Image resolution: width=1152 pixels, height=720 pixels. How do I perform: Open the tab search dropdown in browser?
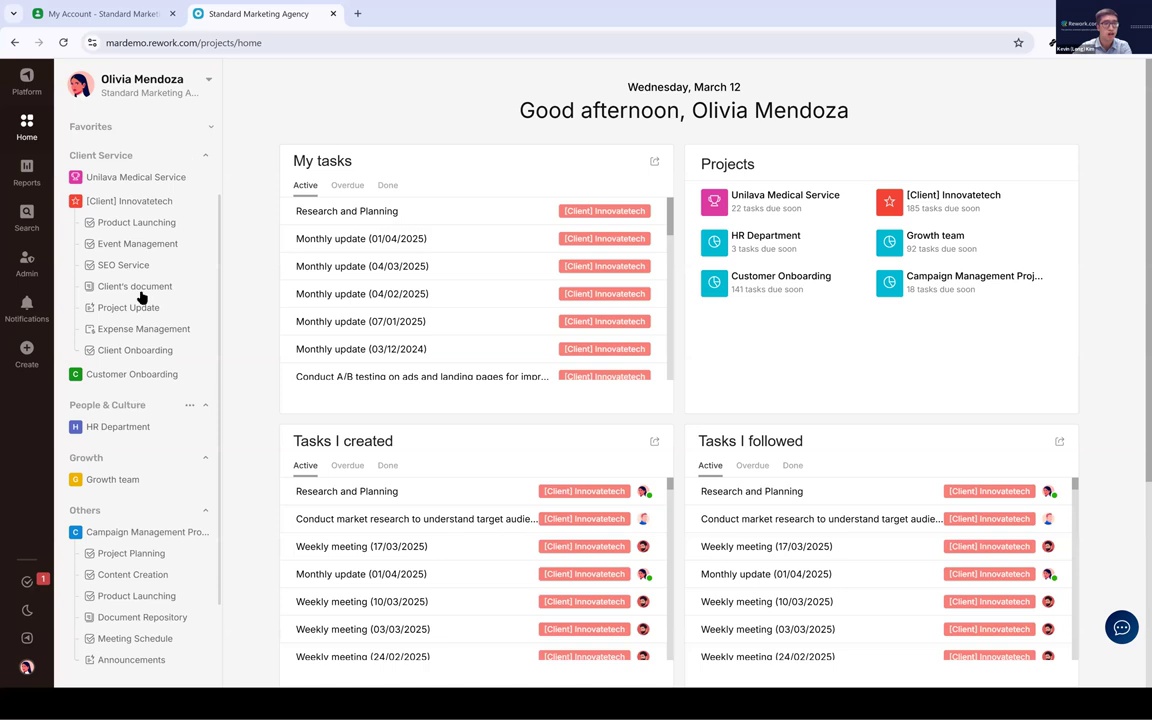13,13
